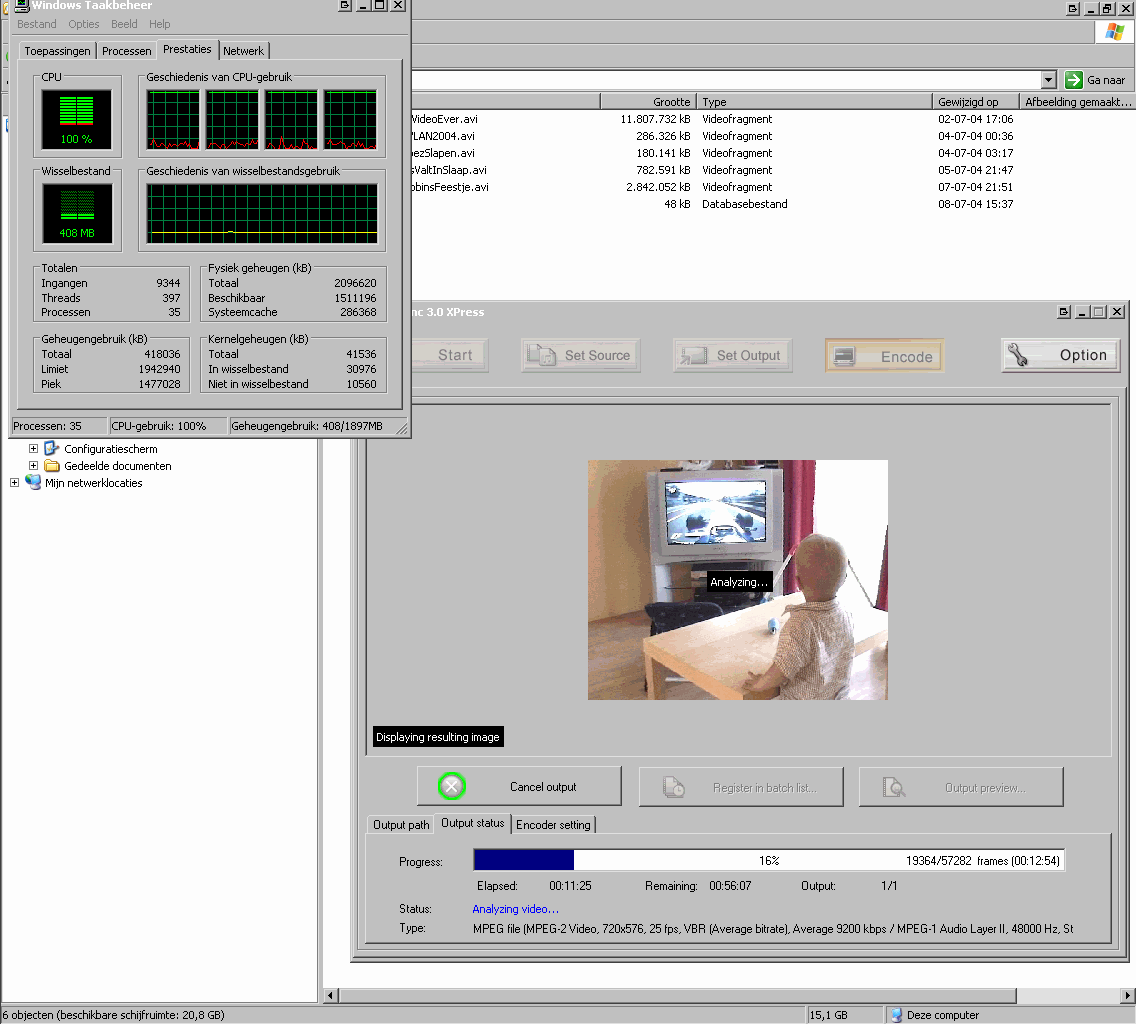Viewport: 1136px width, 1024px height.
Task: Click the encoding progress bar
Action: (x=769, y=860)
